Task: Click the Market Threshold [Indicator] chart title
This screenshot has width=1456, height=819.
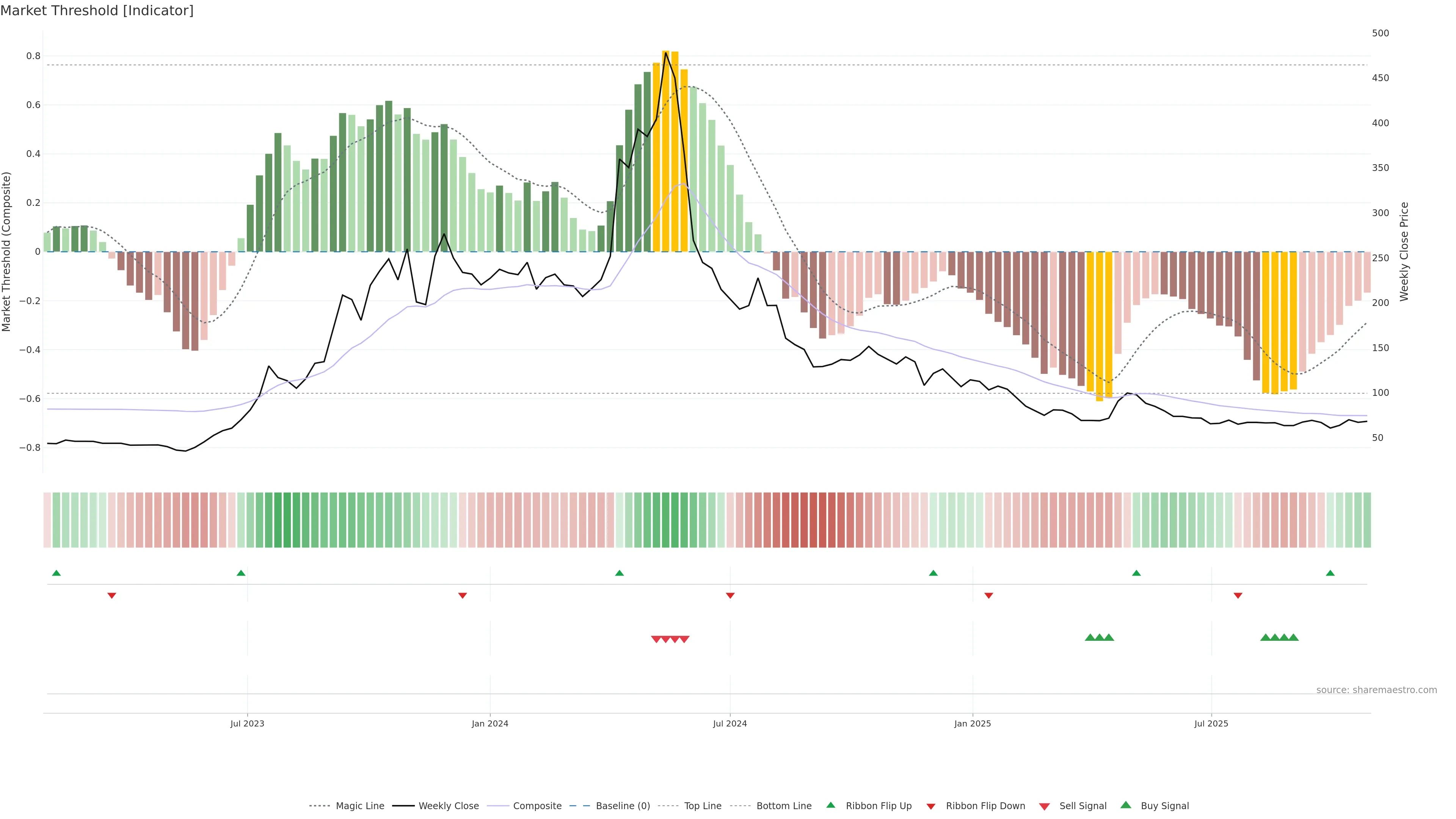Action: pos(97,11)
